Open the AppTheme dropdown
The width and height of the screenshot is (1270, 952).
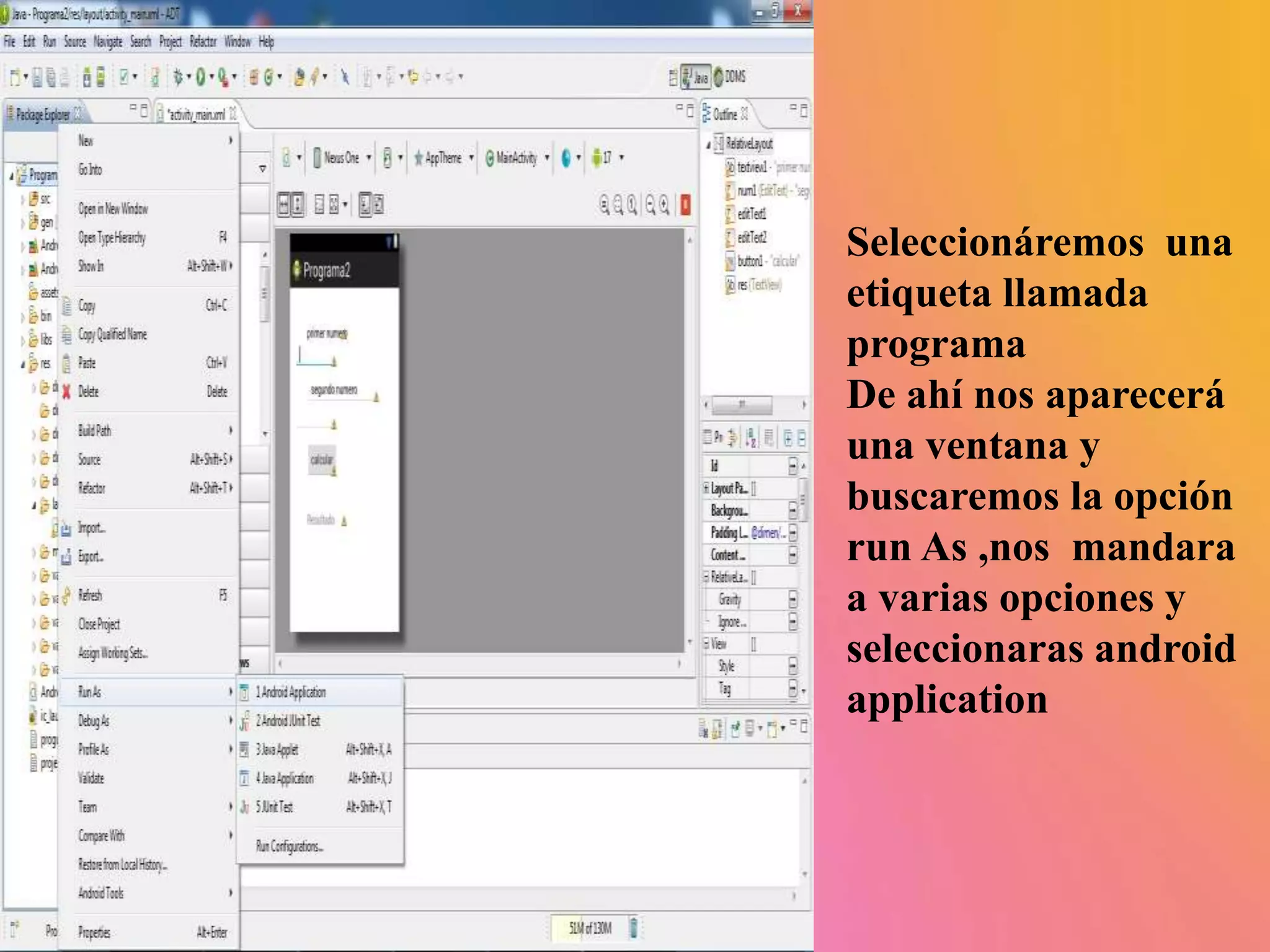[443, 157]
